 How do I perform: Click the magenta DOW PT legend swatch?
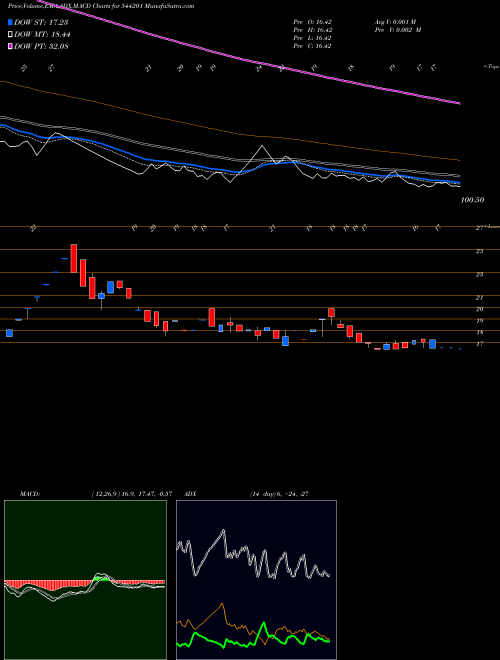10,46
